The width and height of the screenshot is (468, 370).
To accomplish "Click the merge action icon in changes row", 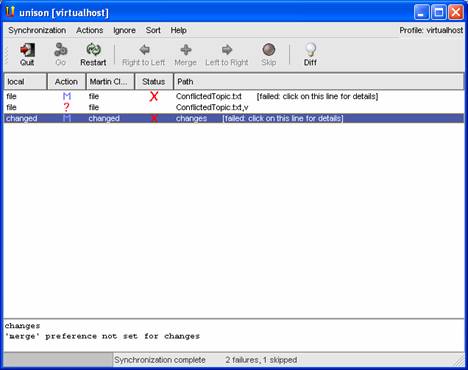I will click(x=67, y=118).
